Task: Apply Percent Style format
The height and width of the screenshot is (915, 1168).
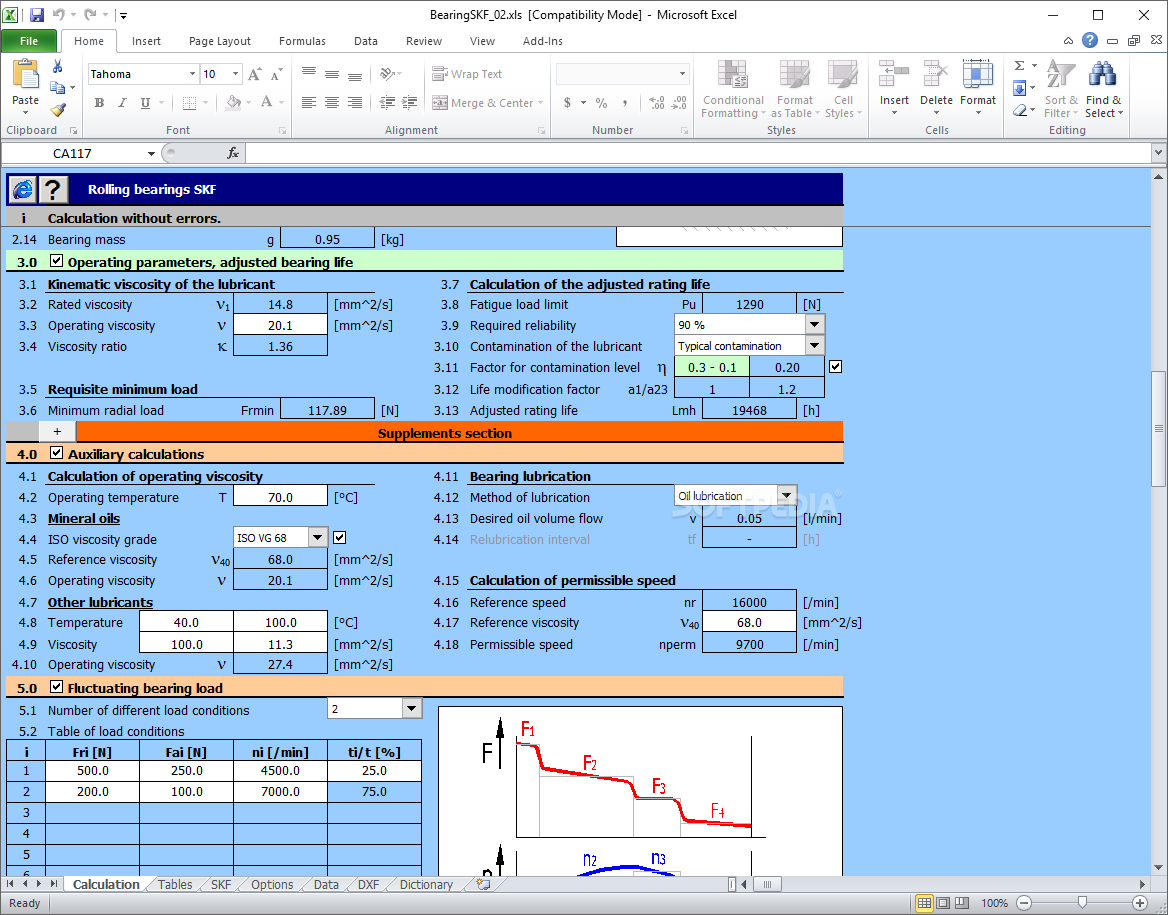Action: coord(601,103)
